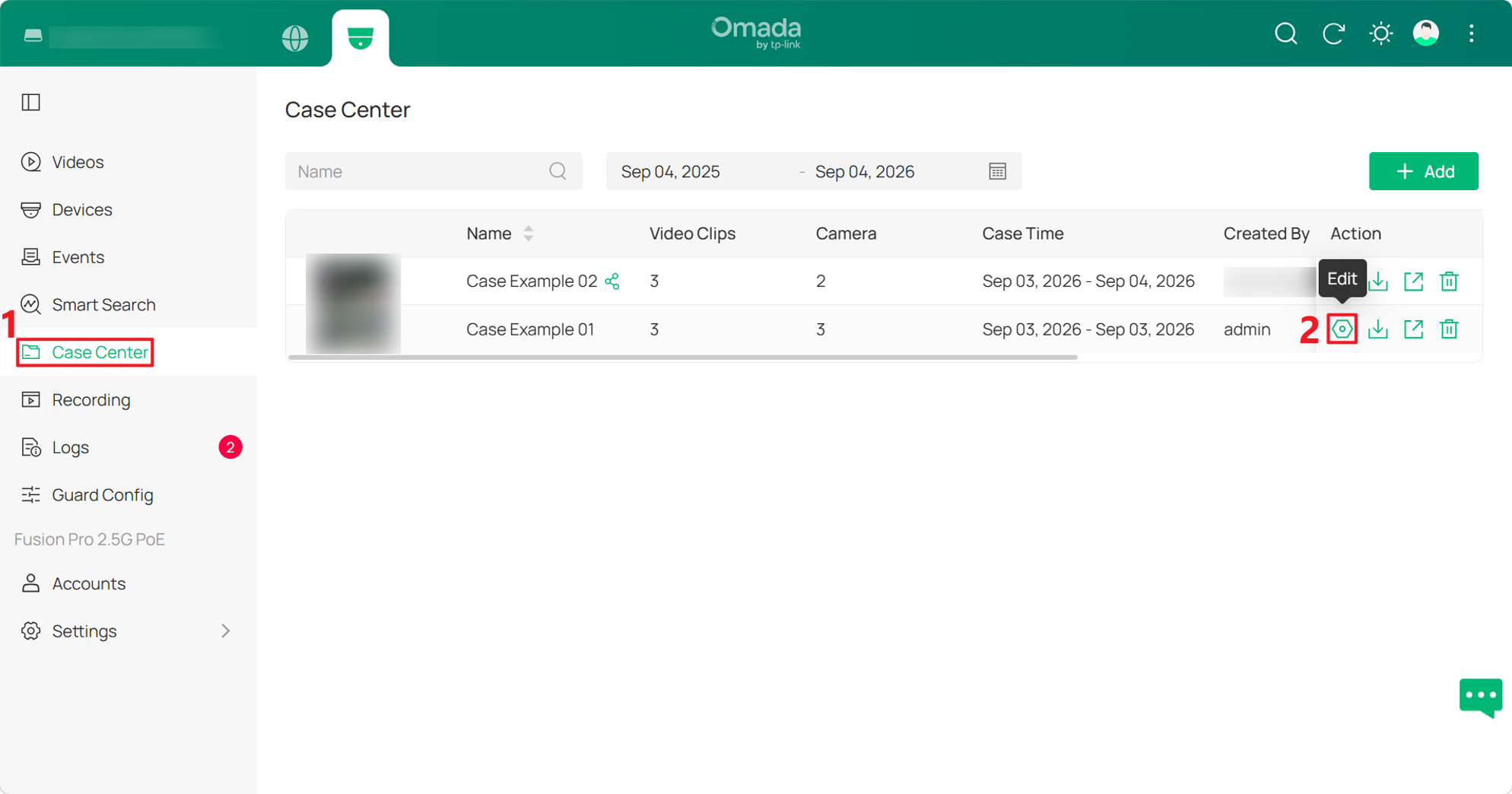This screenshot has height=794, width=1512.
Task: Expand the Settings submenu chevron
Action: click(225, 631)
